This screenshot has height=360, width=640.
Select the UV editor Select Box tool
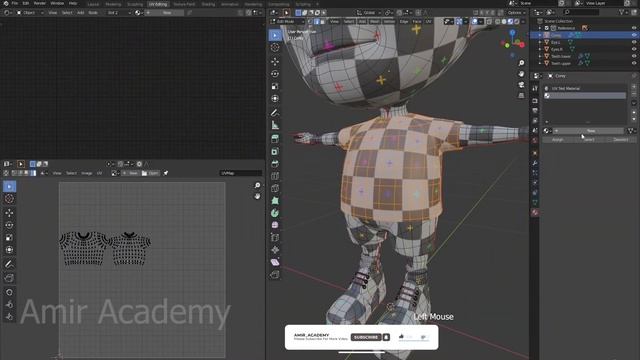(x=9, y=187)
